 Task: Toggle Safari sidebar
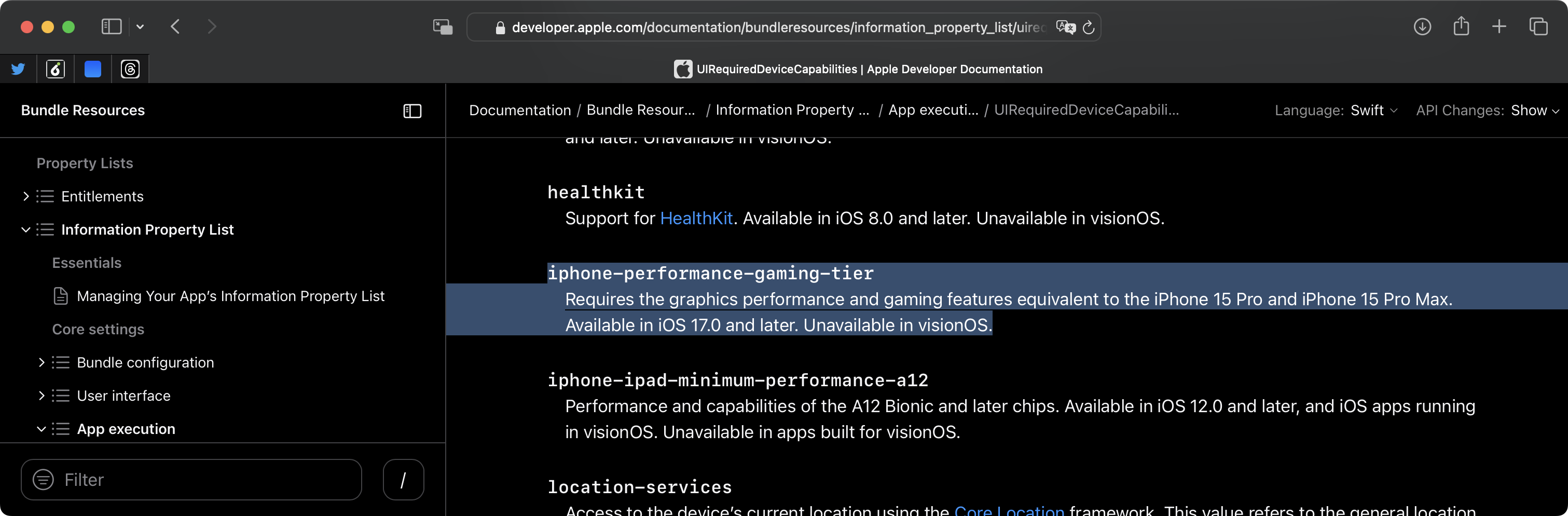(x=112, y=27)
